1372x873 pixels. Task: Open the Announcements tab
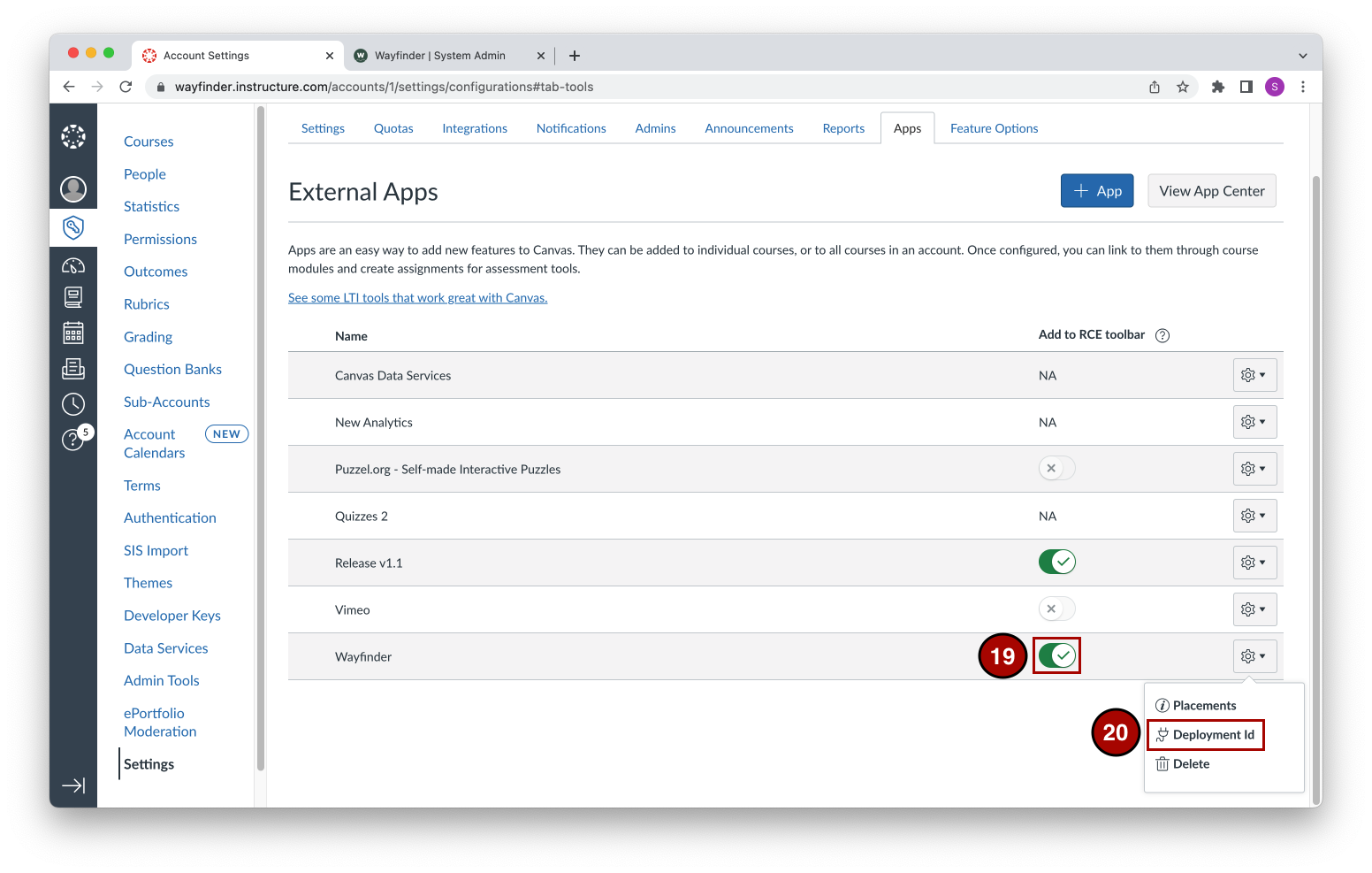pyautogui.click(x=749, y=128)
